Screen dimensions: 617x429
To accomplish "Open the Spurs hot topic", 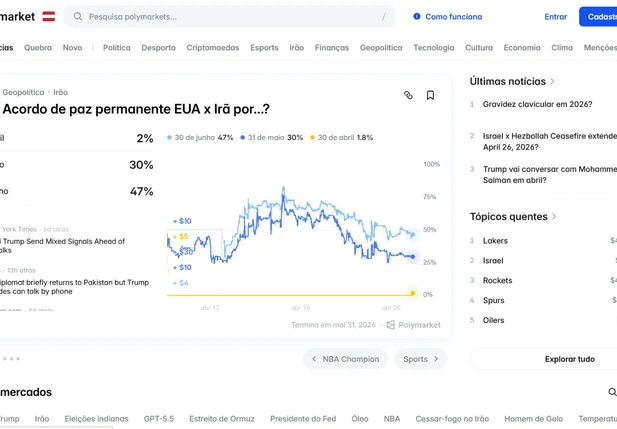I will [x=493, y=300].
